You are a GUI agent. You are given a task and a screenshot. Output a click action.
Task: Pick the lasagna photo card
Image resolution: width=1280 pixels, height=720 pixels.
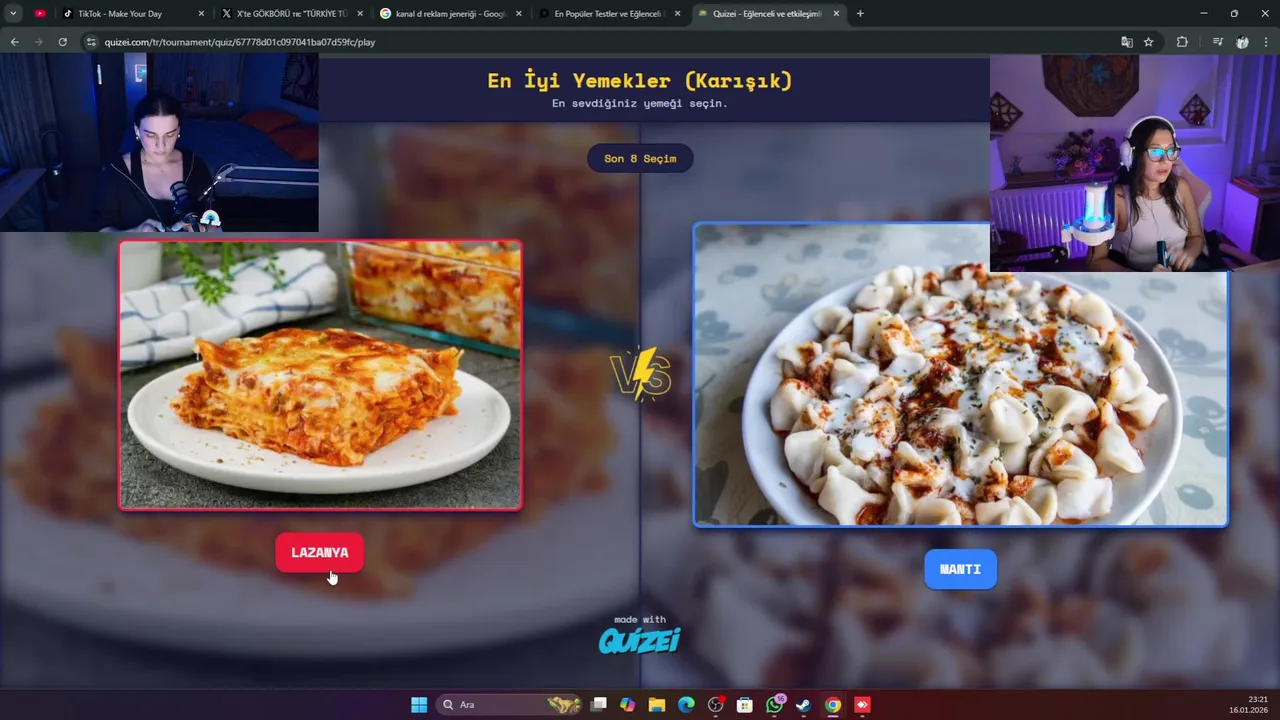[x=320, y=375]
